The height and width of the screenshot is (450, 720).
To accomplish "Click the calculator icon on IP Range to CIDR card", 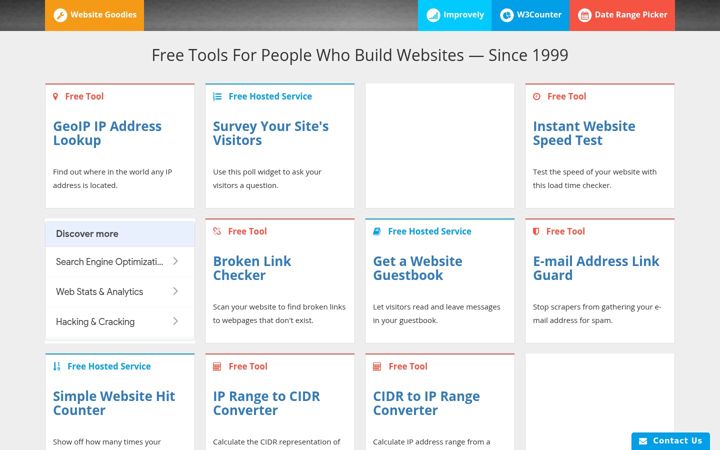I will tap(217, 366).
